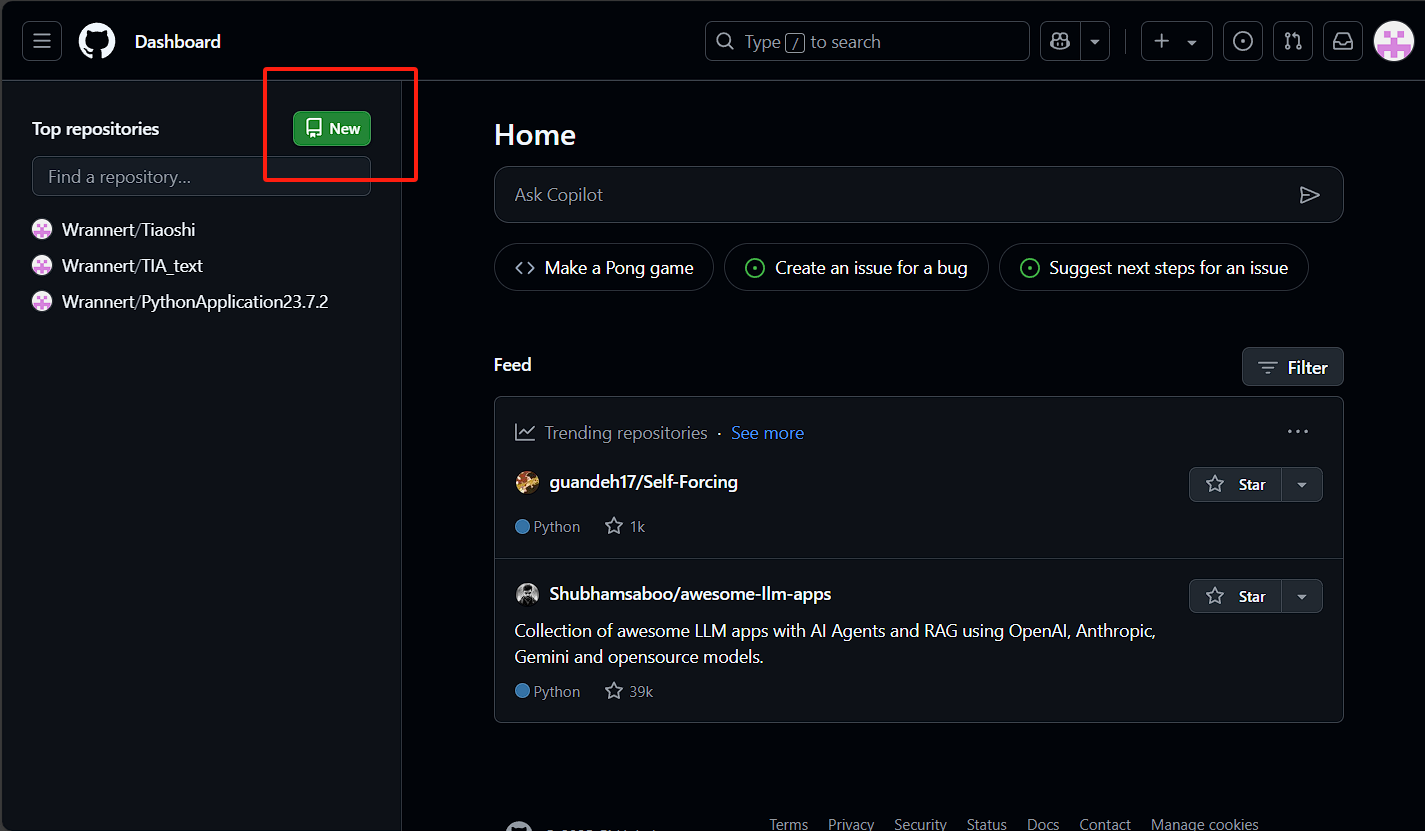The image size is (1425, 831).
Task: Click the trending repositories chart icon
Action: coord(525,431)
